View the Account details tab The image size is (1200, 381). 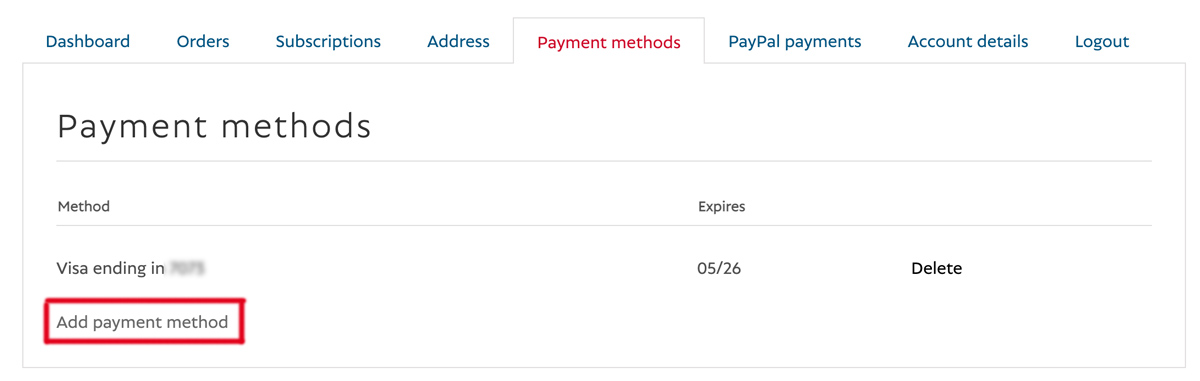(968, 41)
